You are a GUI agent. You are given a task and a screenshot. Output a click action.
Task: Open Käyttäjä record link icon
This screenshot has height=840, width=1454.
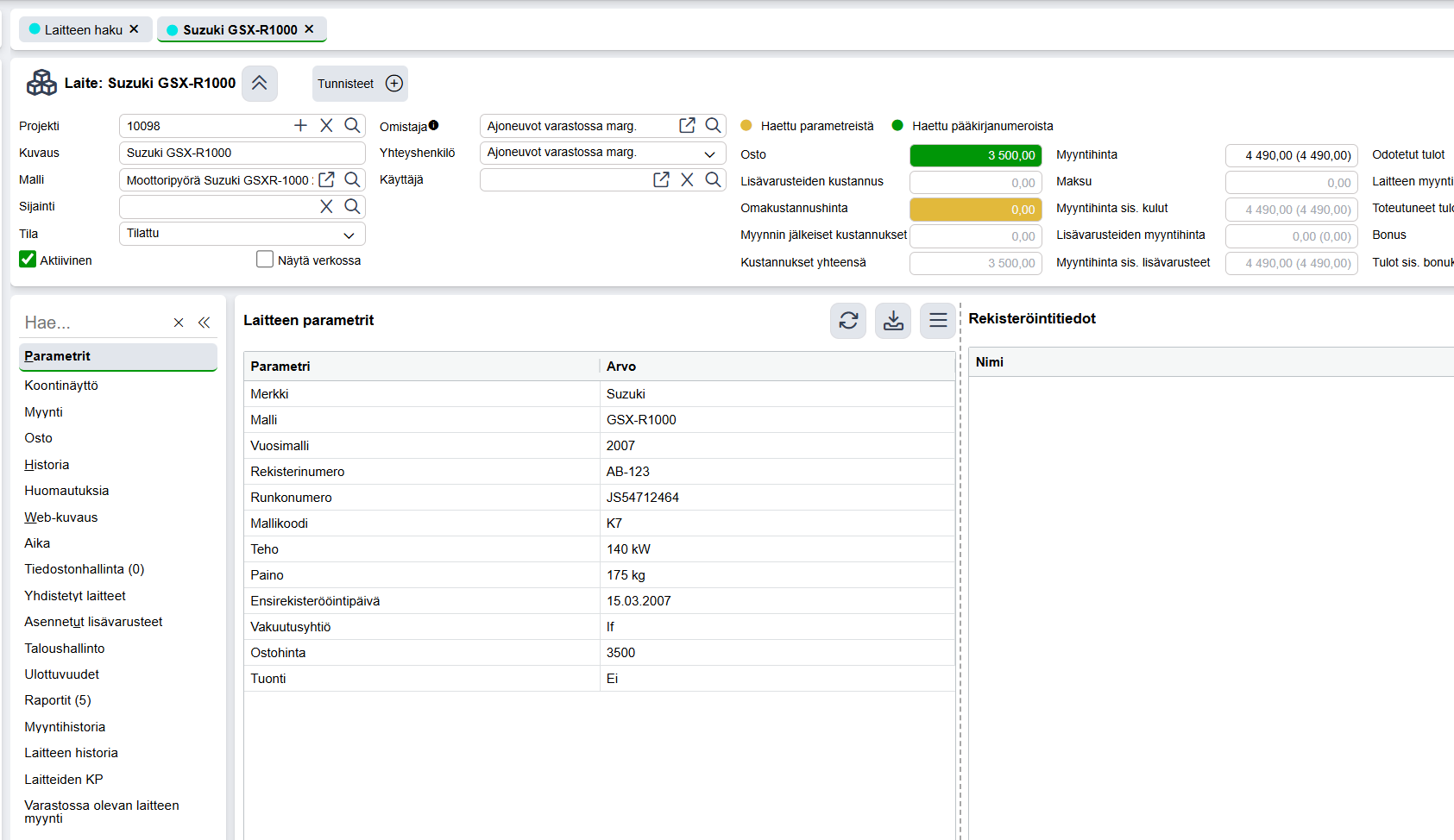(661, 179)
